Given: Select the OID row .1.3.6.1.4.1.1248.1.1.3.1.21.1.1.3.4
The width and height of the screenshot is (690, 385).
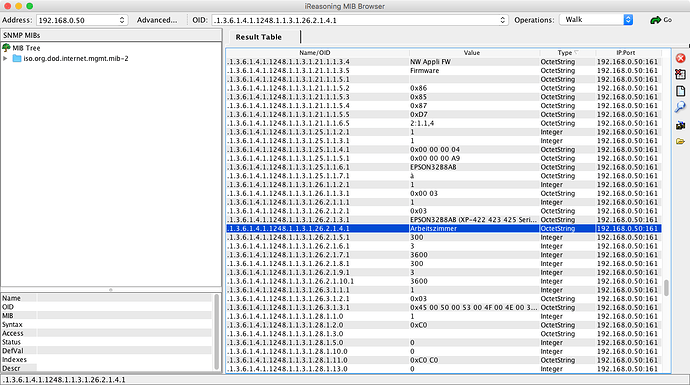Looking at the screenshot, I should (x=444, y=62).
